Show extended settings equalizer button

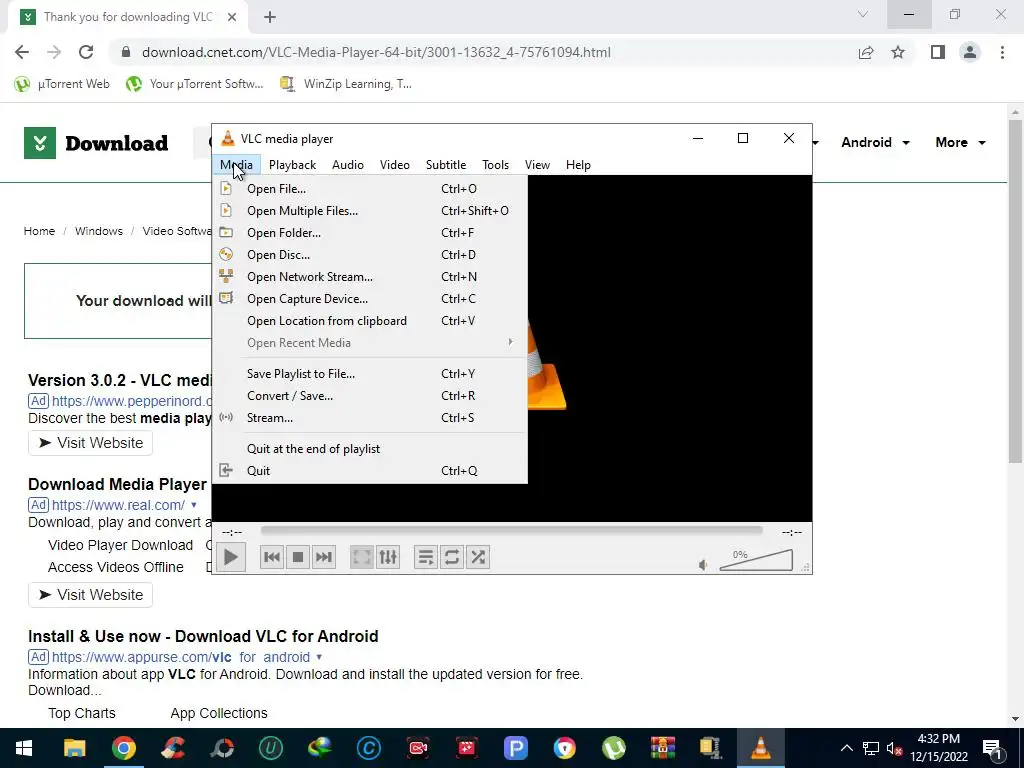[388, 557]
